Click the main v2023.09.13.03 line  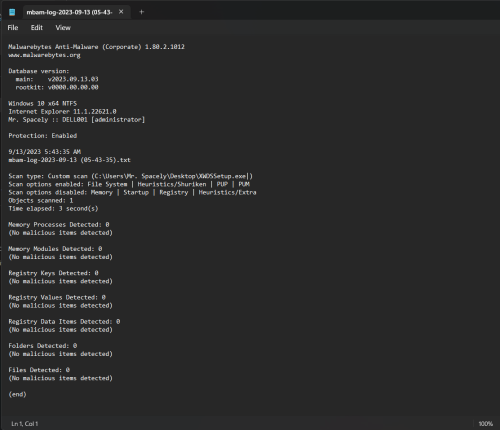pos(57,79)
